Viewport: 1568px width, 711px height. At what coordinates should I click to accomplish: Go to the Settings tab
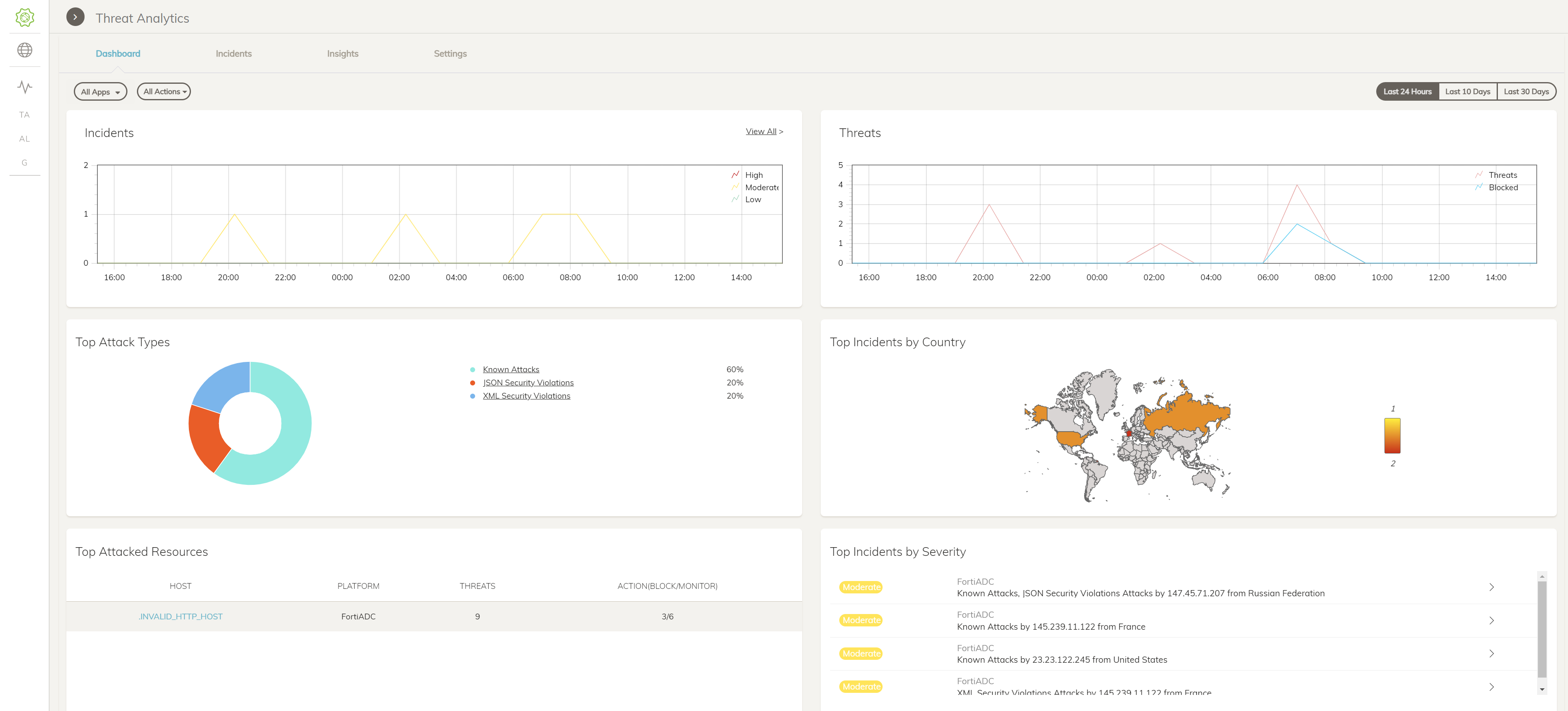[x=450, y=54]
